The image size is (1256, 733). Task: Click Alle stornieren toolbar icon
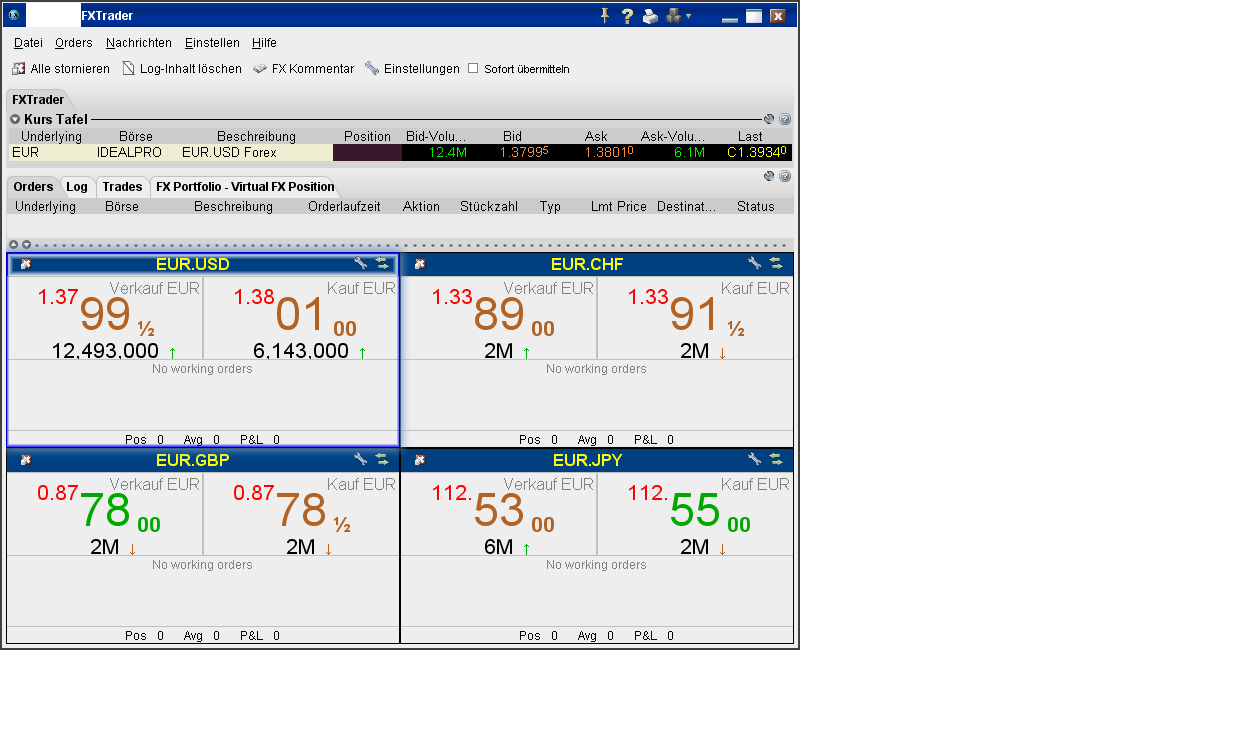pyautogui.click(x=18, y=69)
